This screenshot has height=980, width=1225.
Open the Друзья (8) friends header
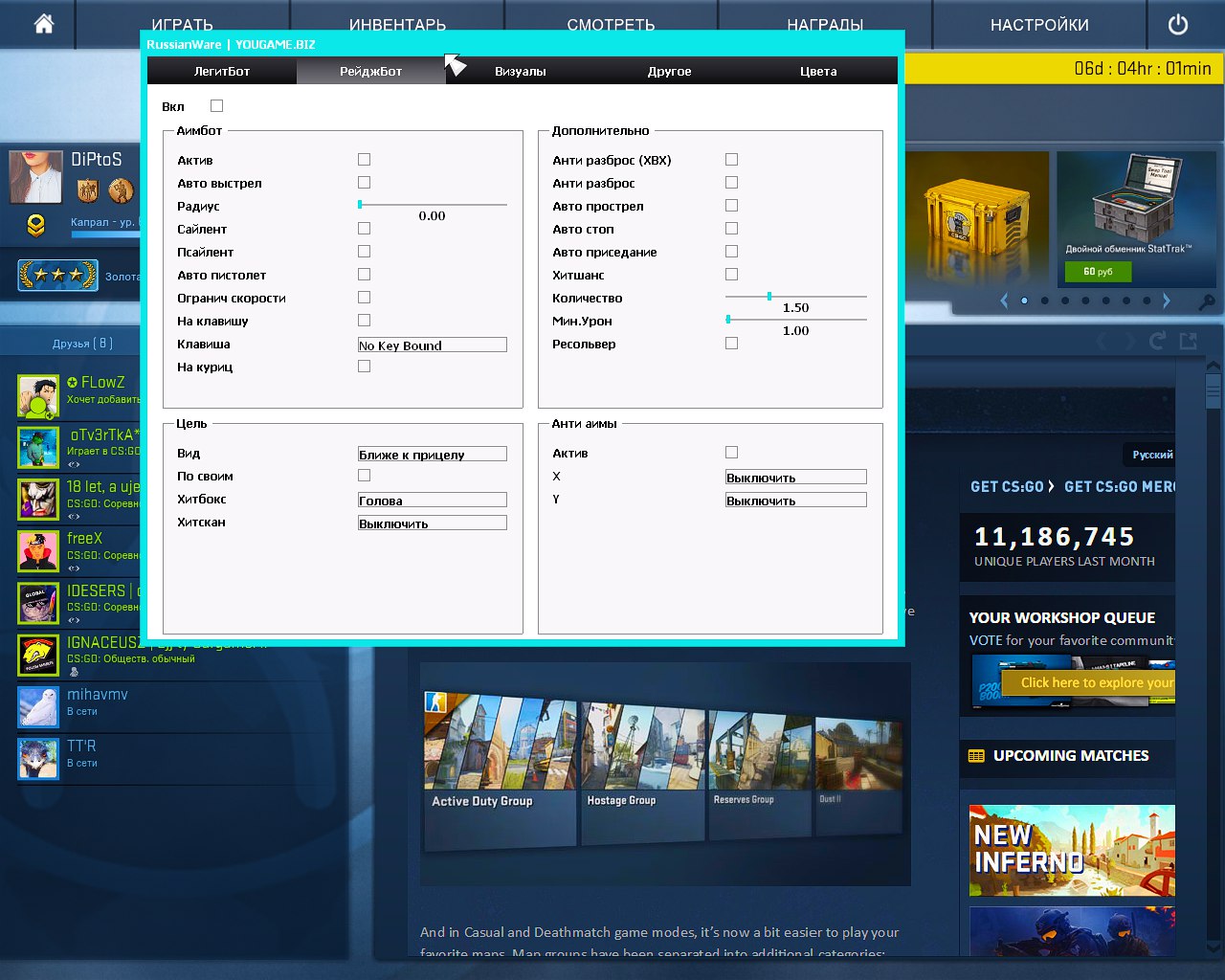[83, 344]
